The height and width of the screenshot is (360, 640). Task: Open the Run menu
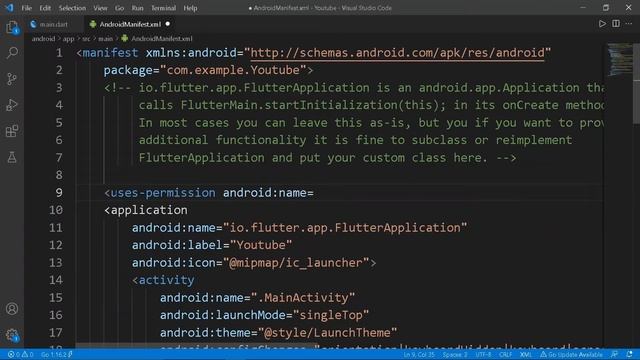pos(138,8)
